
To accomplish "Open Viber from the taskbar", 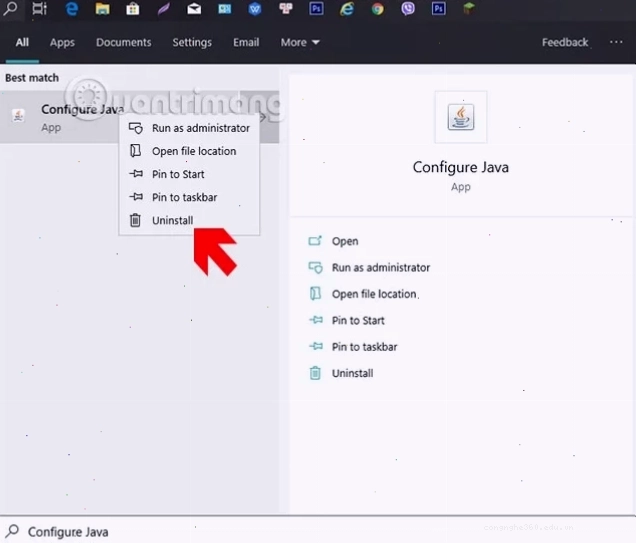I will pos(408,9).
